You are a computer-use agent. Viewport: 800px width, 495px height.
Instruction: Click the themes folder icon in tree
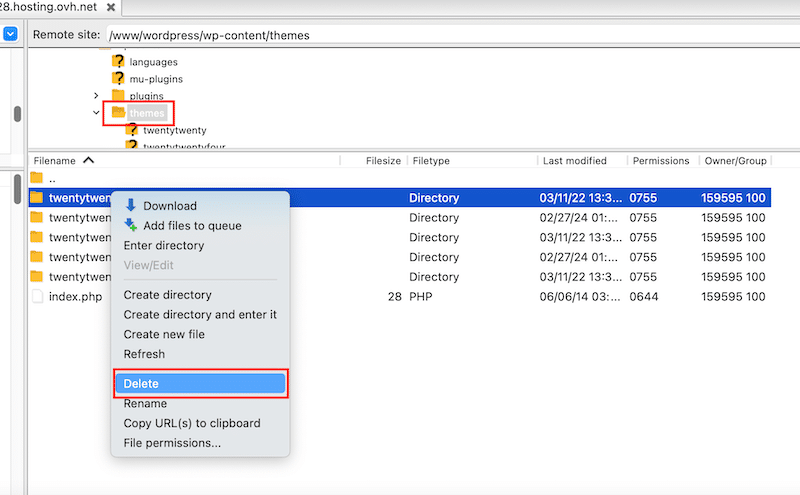118,113
